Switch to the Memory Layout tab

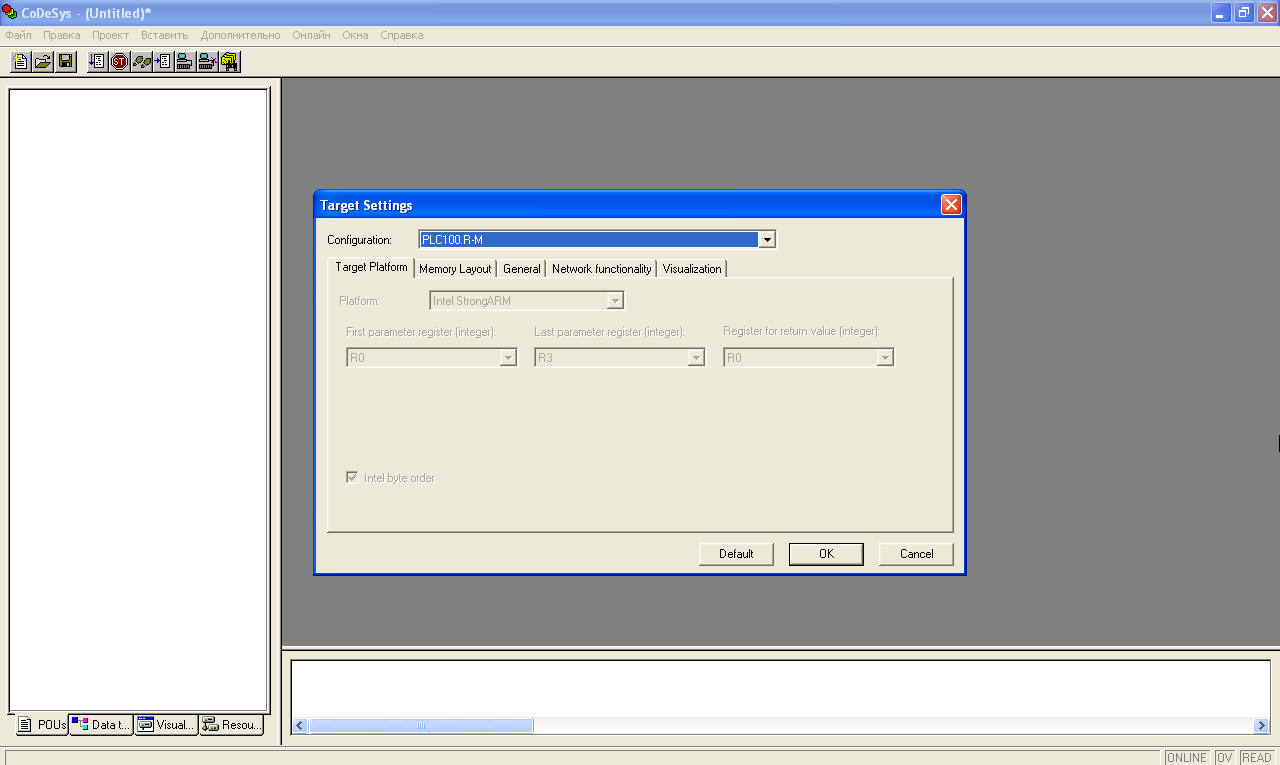[x=455, y=269]
